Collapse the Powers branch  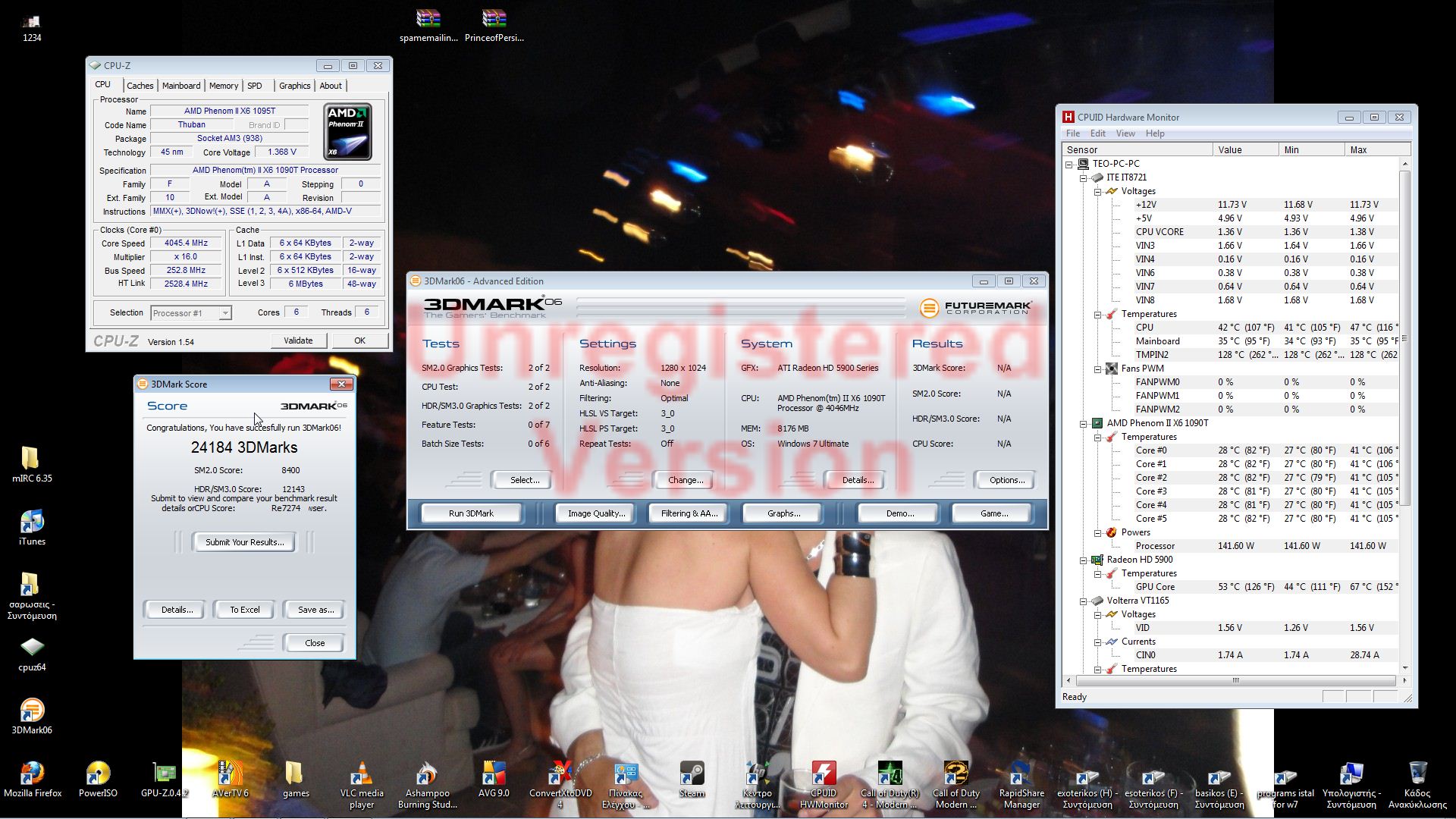coord(1097,532)
